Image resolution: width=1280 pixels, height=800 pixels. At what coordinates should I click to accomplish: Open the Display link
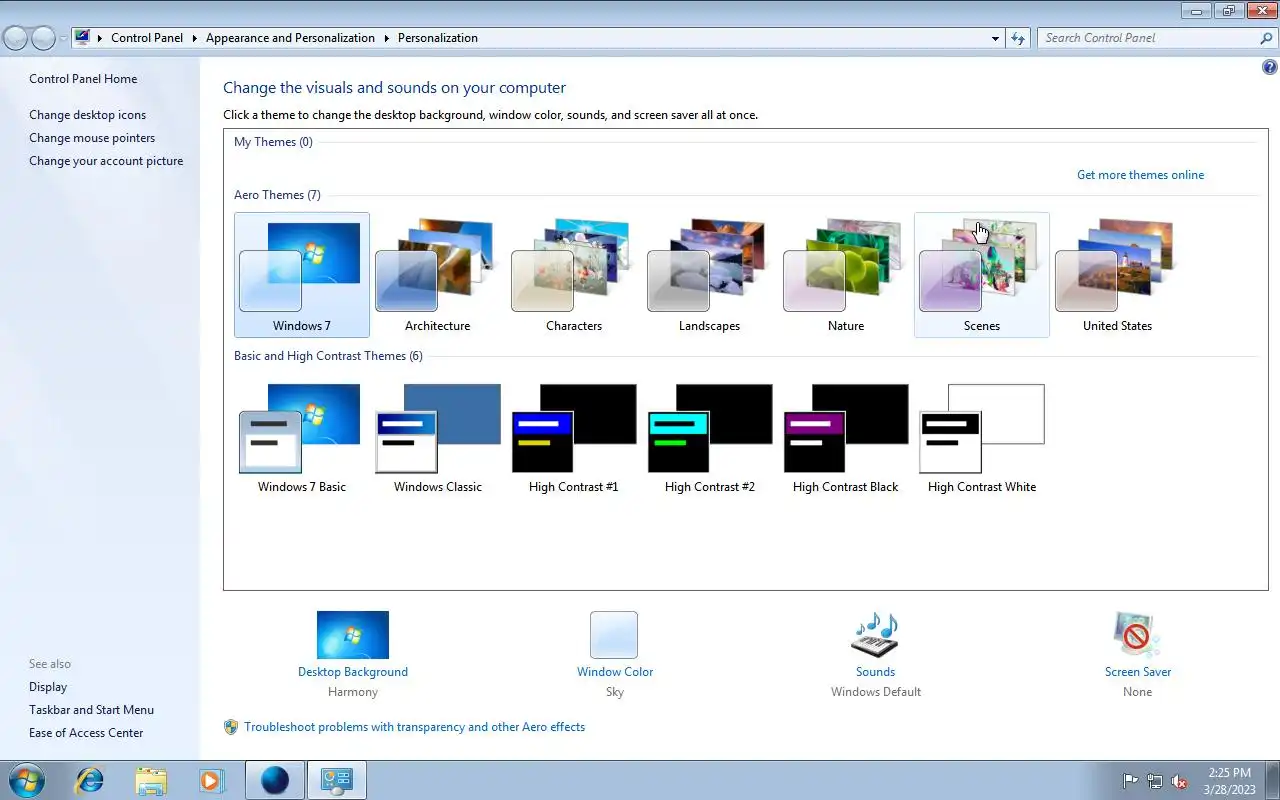pos(48,687)
